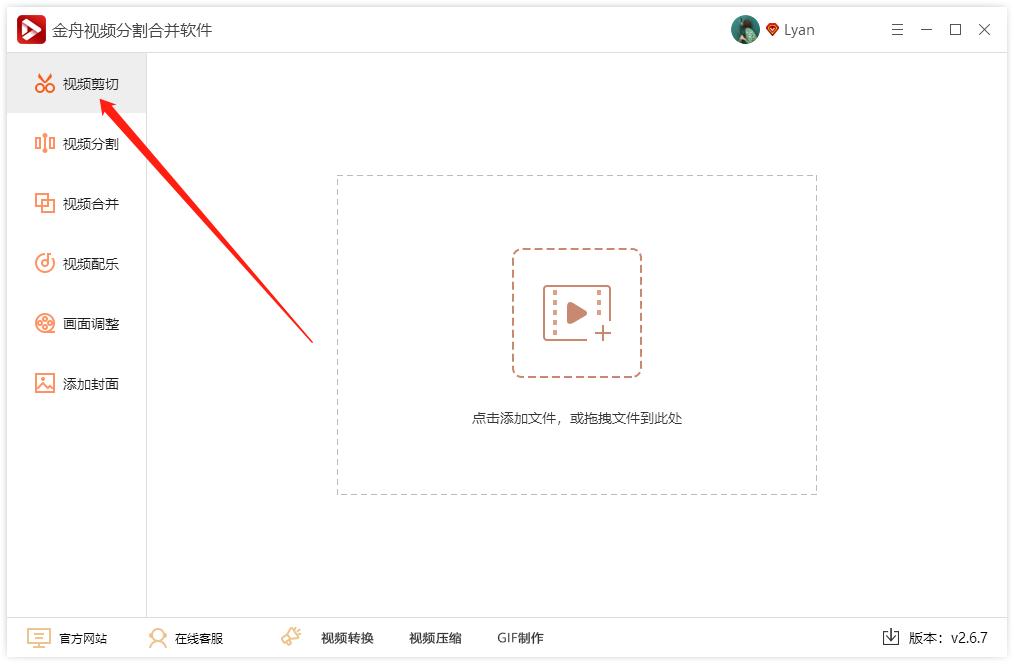Open the hamburger menu in title bar
The image size is (1014, 664).
[x=897, y=30]
